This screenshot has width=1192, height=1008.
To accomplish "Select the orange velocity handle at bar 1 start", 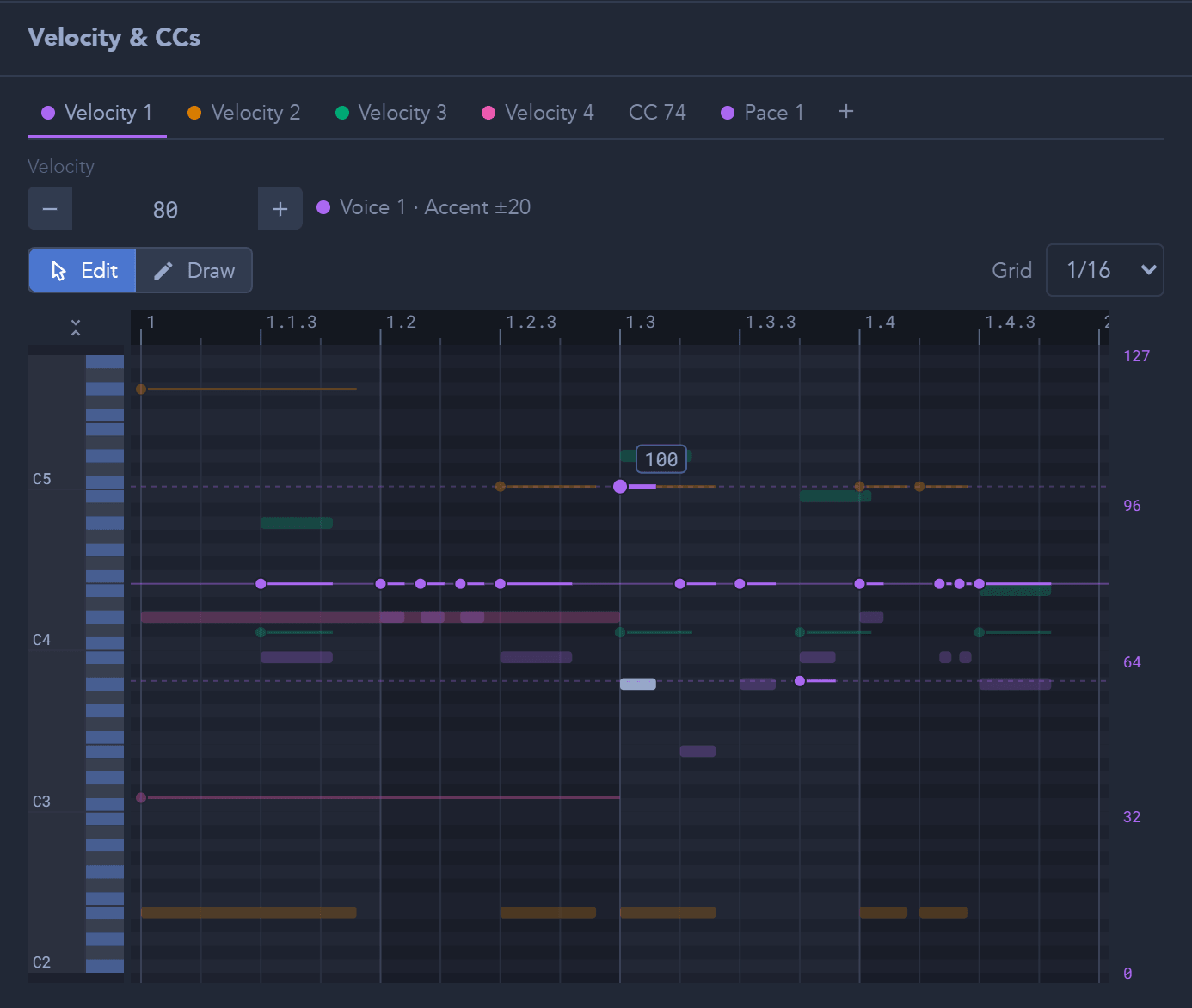I will point(141,390).
